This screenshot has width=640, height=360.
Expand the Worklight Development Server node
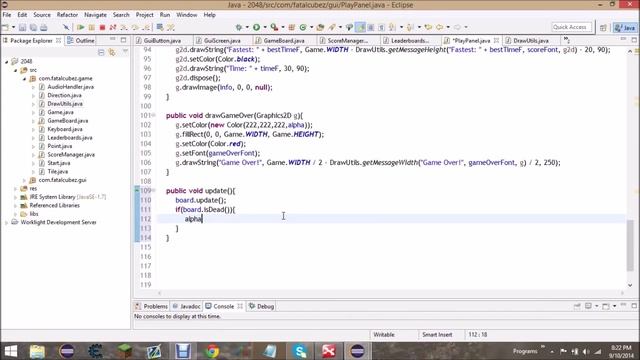[7, 222]
